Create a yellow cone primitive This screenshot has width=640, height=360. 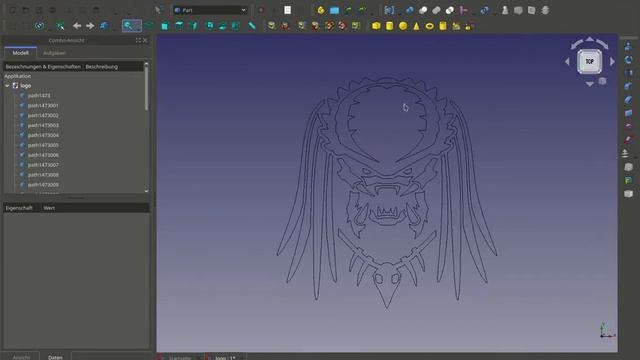point(416,26)
